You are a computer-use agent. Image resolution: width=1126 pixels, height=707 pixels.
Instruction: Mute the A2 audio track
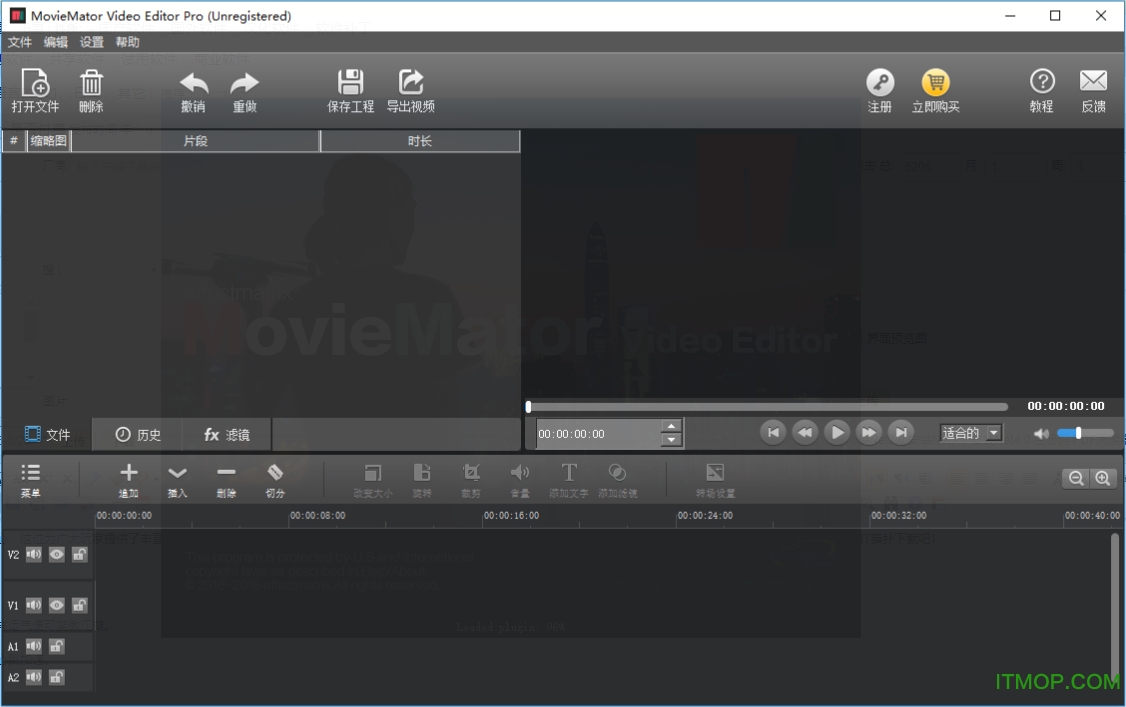(34, 677)
